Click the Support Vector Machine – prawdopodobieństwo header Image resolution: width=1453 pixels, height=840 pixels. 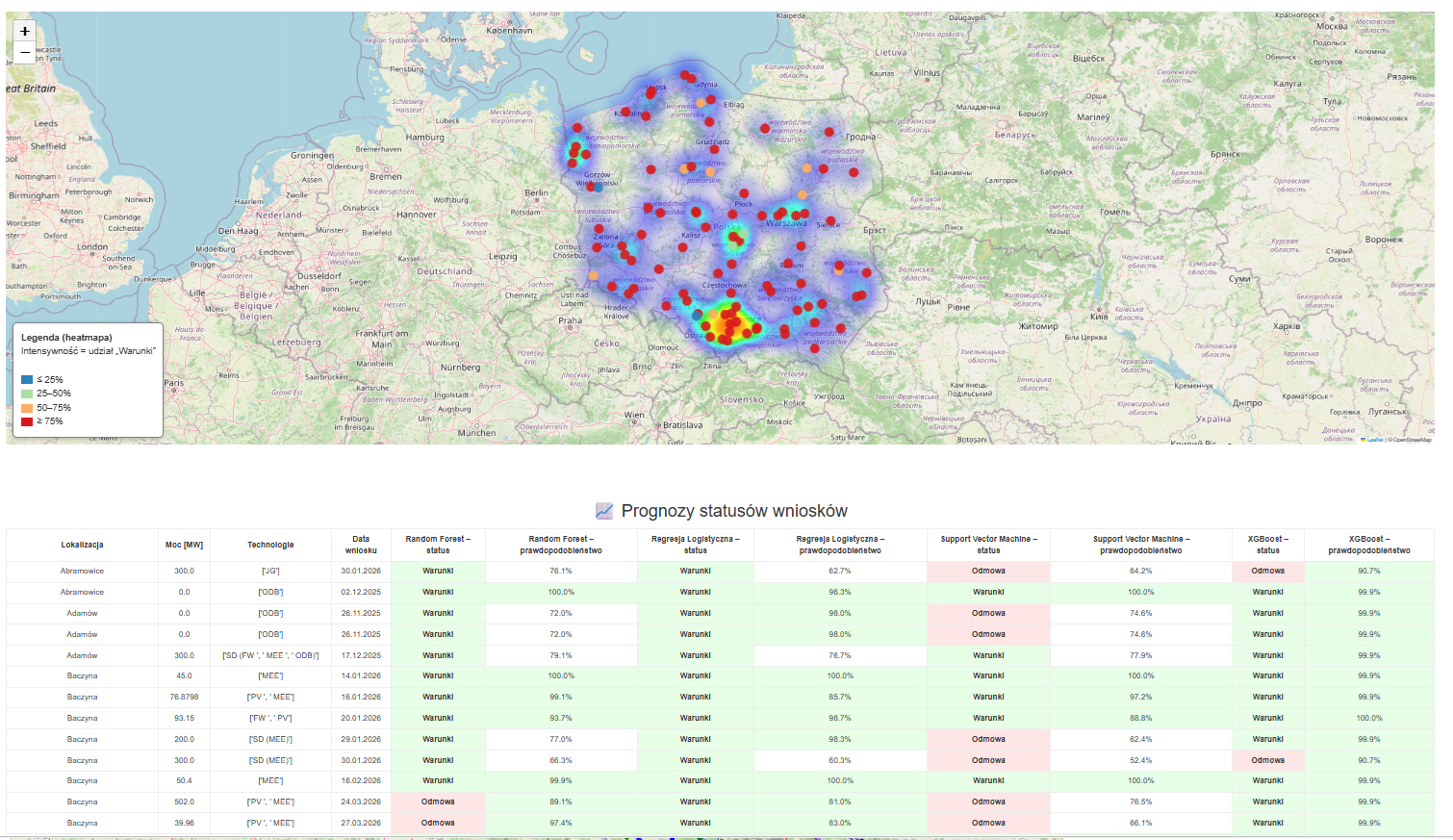[x=1141, y=545]
